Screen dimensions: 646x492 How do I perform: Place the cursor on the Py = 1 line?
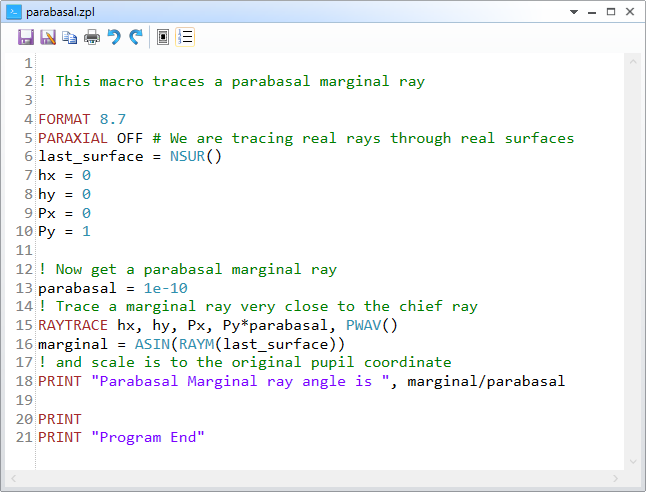(x=64, y=232)
